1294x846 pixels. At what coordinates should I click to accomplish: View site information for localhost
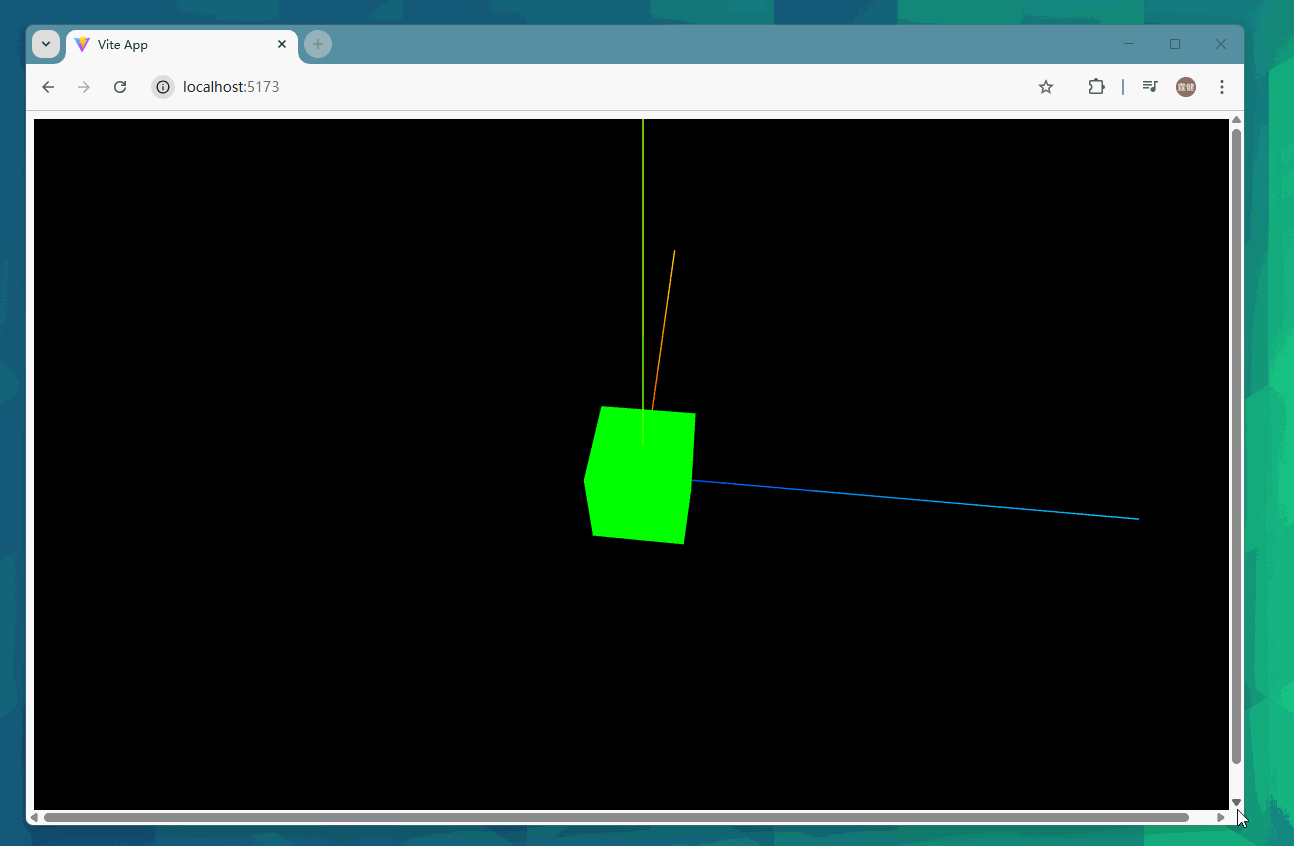click(163, 87)
